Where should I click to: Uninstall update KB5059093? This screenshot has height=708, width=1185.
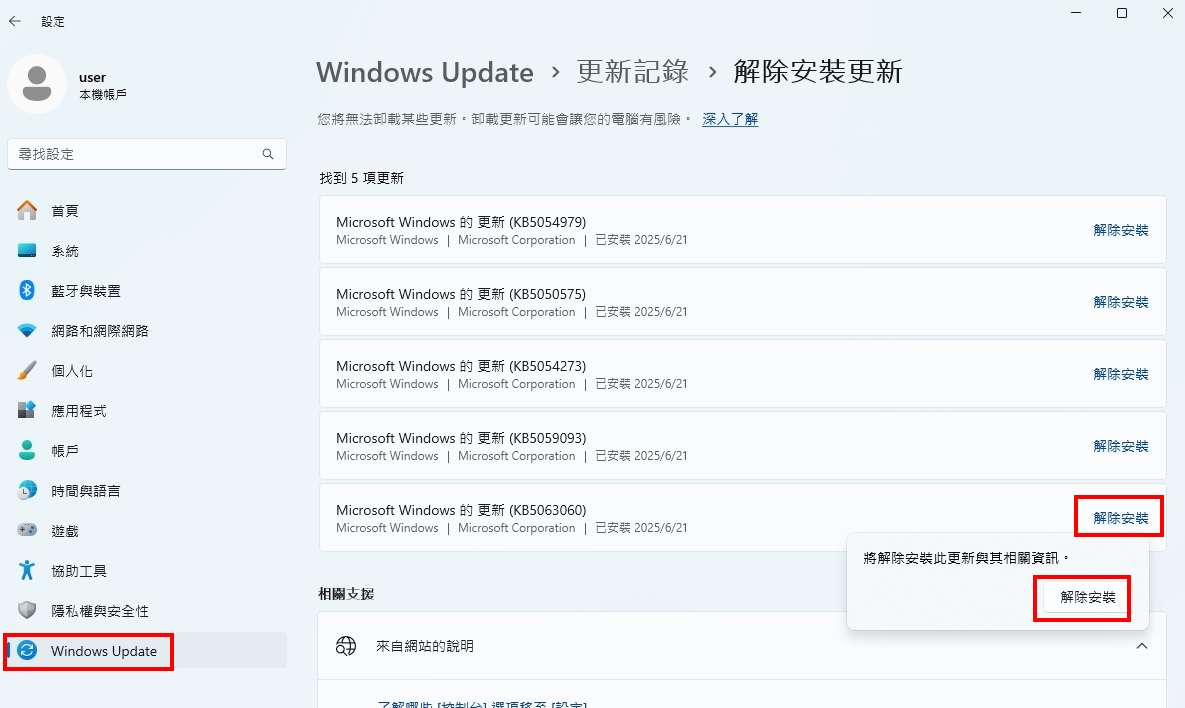tap(1121, 446)
